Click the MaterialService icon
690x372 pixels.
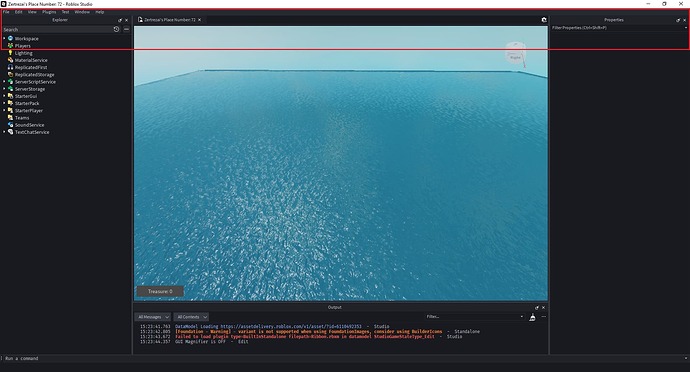(11, 60)
